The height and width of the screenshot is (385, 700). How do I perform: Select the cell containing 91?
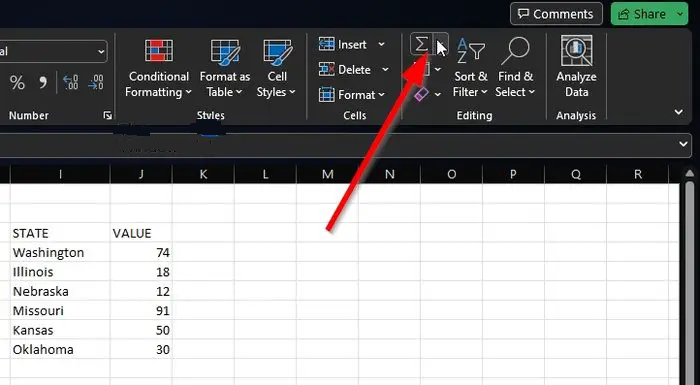point(141,311)
